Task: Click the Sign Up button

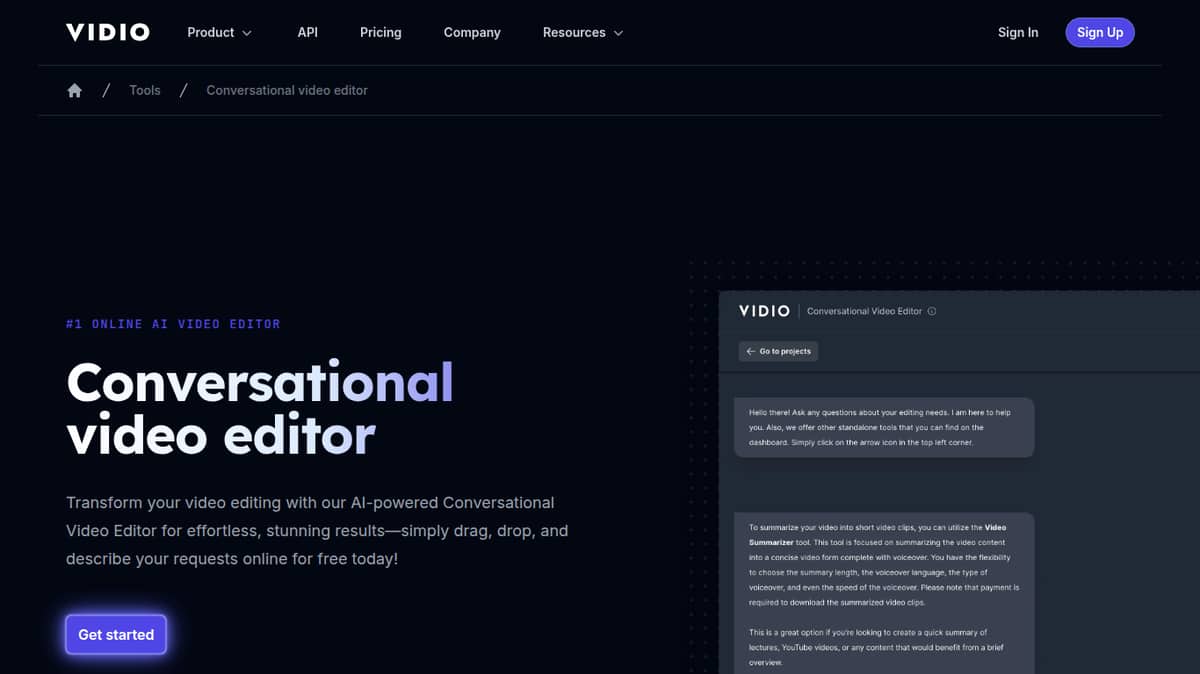Action: (x=1100, y=32)
